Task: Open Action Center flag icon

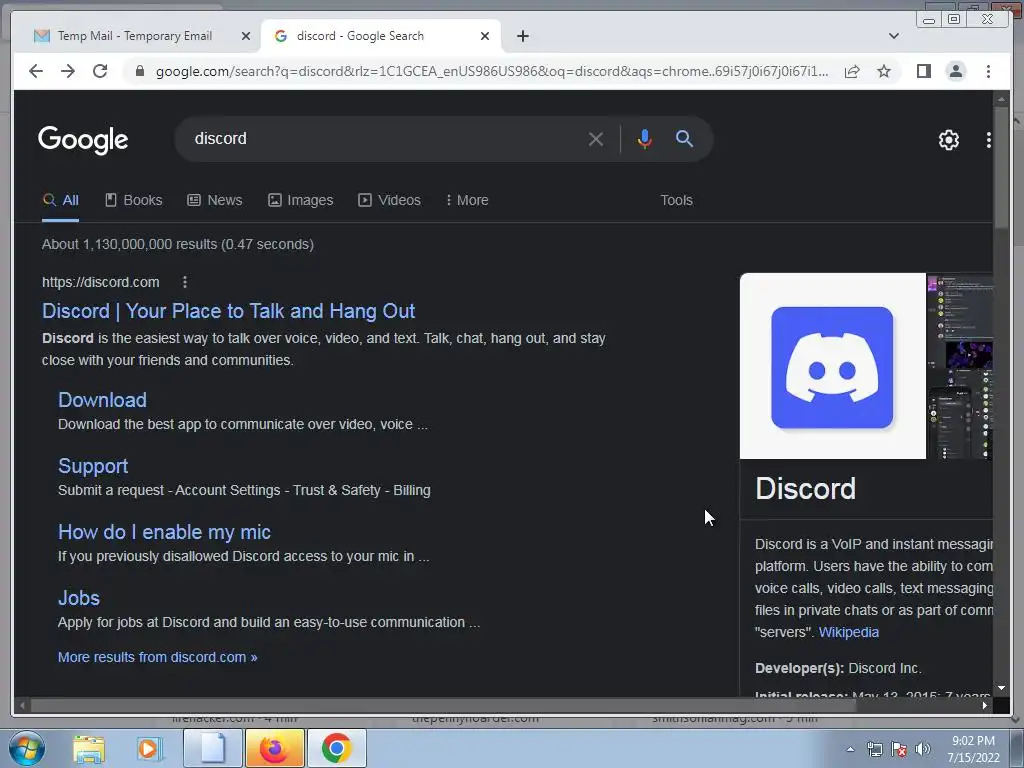Action: [899, 750]
